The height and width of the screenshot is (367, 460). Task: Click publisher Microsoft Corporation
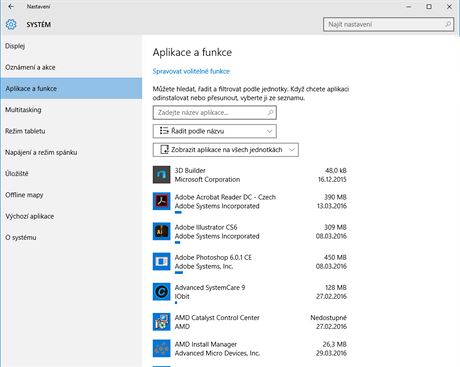point(207,179)
